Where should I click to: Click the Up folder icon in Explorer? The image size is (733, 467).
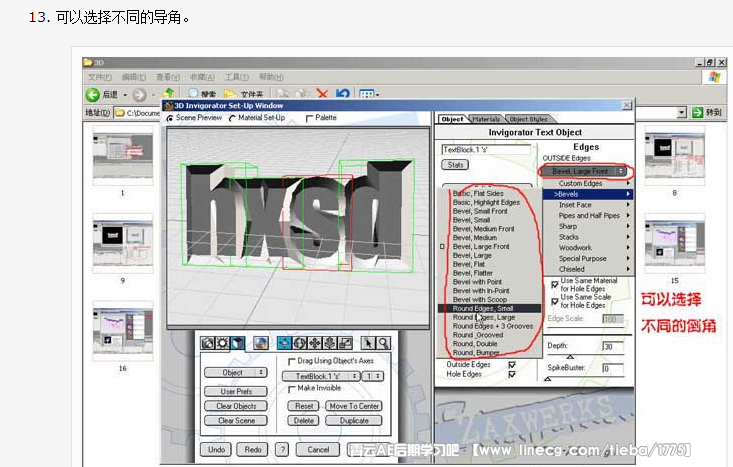(169, 93)
